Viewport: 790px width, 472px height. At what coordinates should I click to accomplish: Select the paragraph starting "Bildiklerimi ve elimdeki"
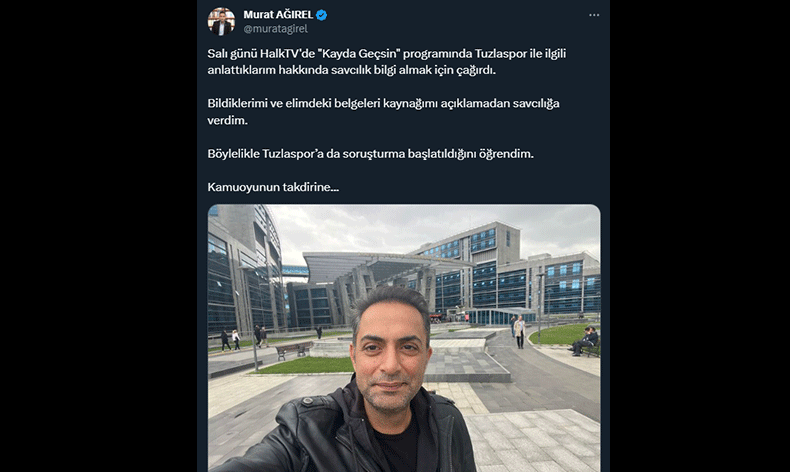point(383,111)
